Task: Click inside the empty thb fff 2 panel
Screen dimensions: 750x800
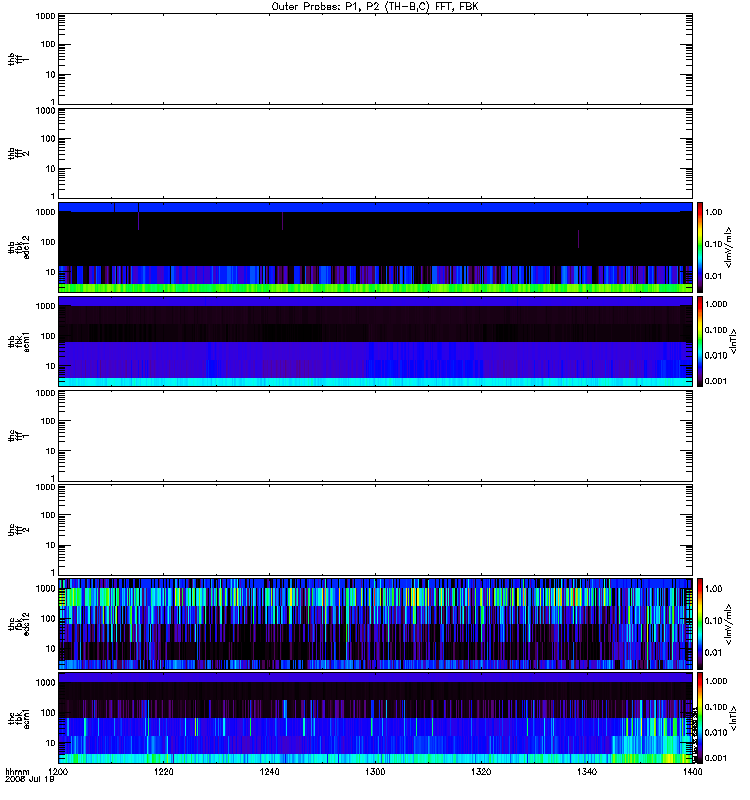Action: tap(375, 153)
